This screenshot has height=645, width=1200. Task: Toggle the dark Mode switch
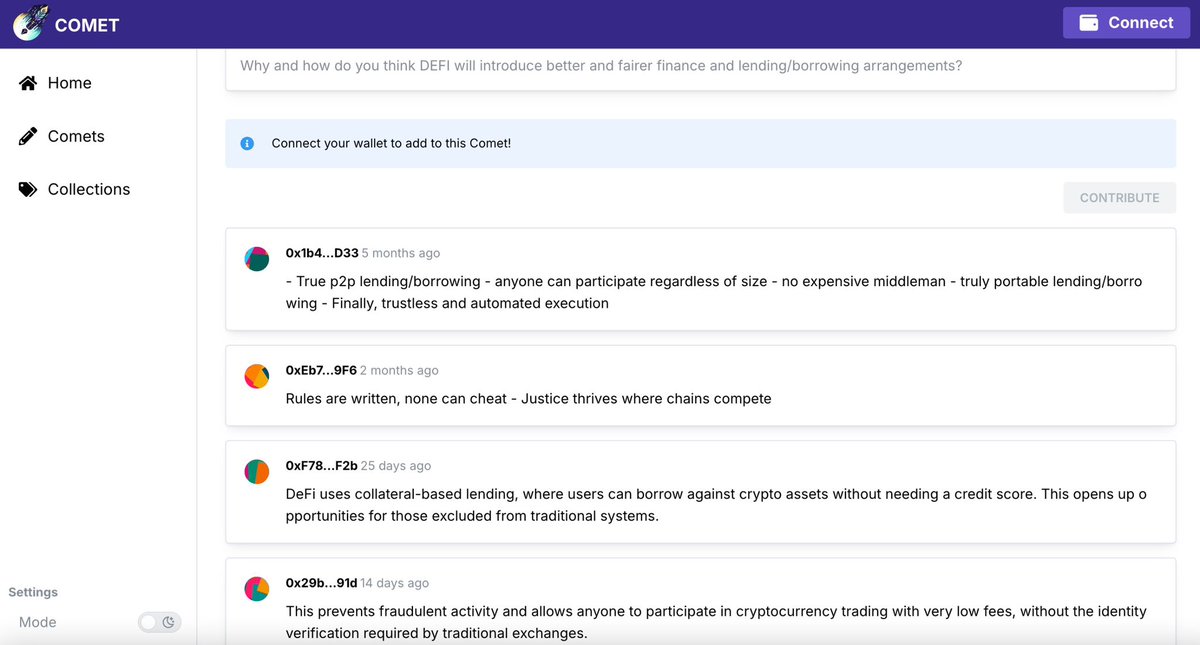pos(158,622)
